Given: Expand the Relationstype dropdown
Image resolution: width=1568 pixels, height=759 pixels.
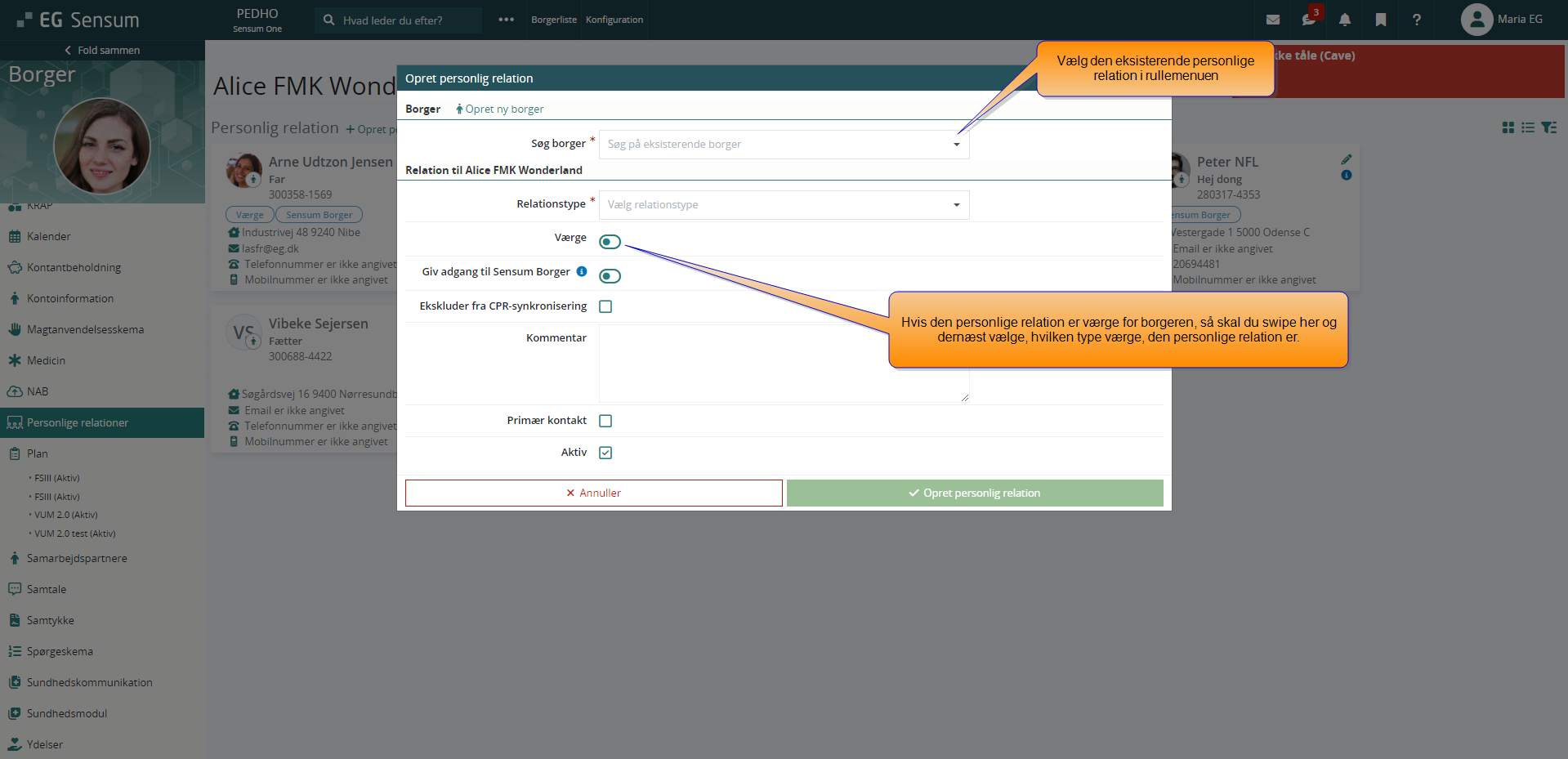Looking at the screenshot, I should (784, 205).
